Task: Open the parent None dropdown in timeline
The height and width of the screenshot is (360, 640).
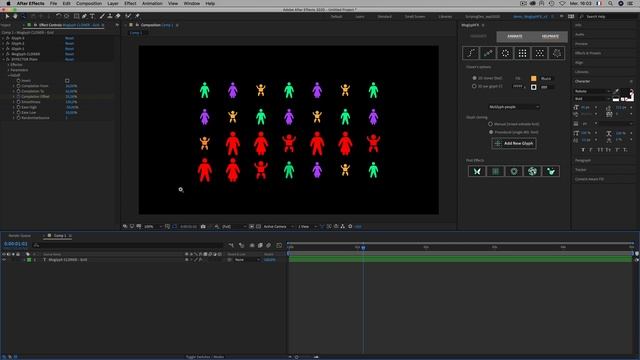Action: click(247, 260)
